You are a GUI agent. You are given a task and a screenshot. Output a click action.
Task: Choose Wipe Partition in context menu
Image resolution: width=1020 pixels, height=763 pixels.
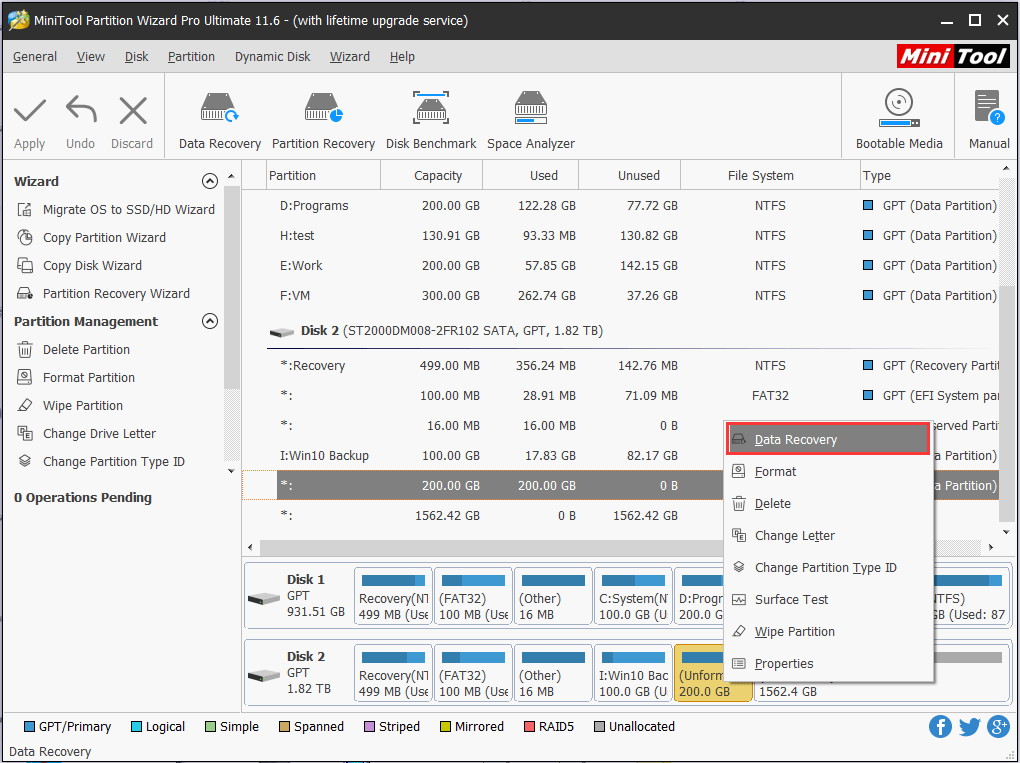[828, 631]
